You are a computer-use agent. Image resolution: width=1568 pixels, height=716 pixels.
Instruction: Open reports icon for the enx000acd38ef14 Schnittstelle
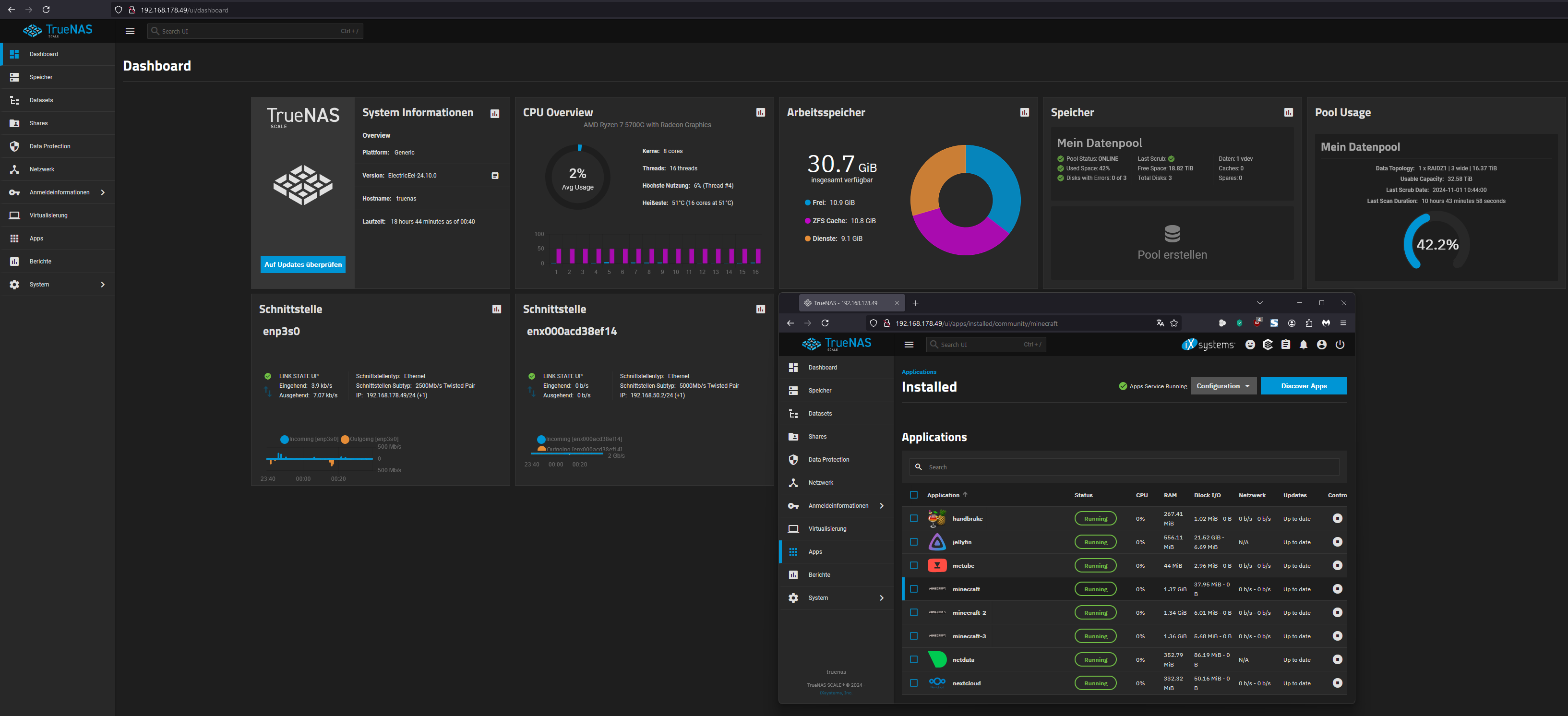760,310
